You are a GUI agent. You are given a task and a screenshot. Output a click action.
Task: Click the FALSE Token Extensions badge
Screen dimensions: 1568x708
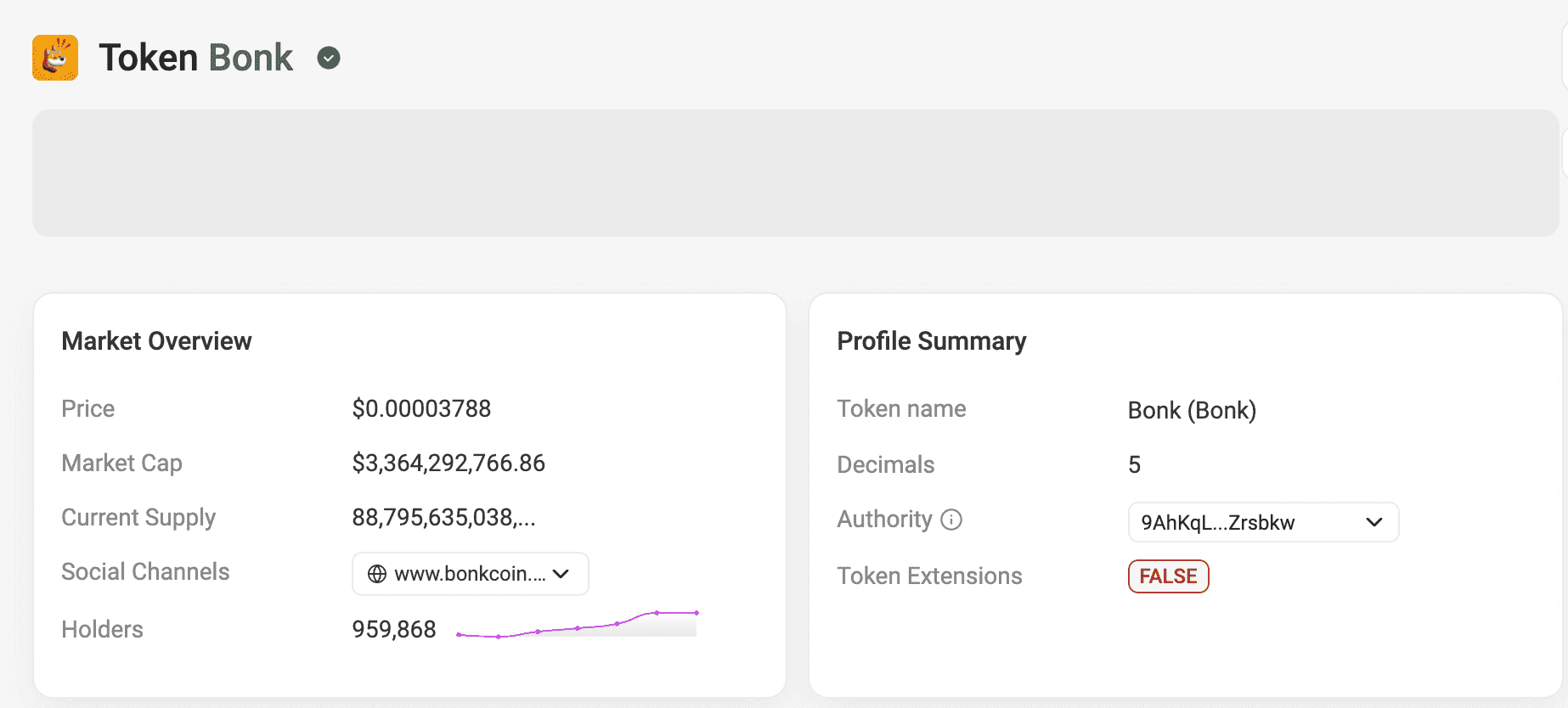pos(1168,576)
